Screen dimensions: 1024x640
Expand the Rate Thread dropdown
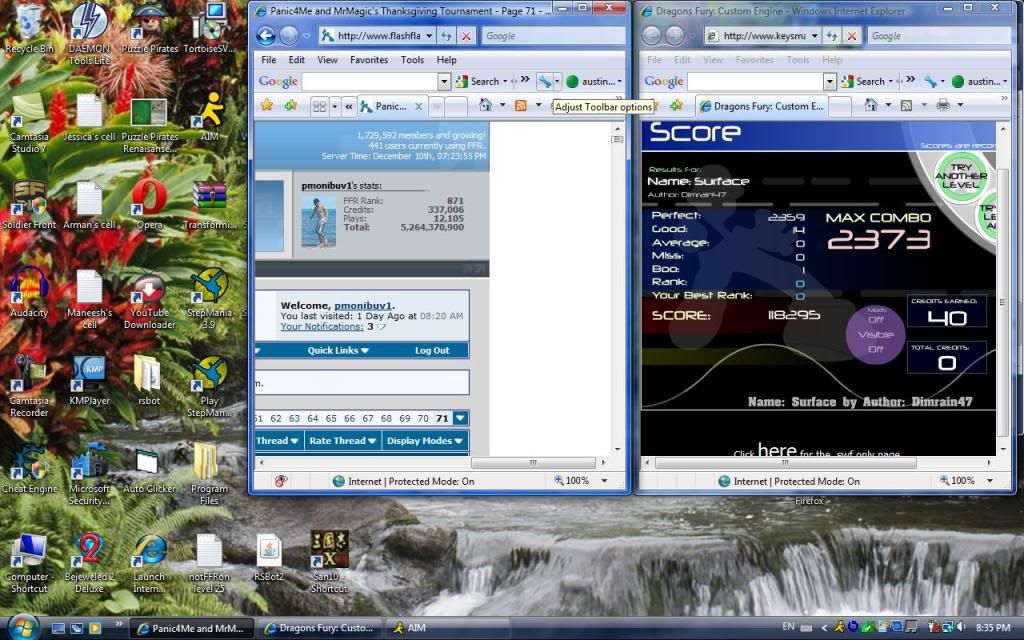tap(342, 440)
